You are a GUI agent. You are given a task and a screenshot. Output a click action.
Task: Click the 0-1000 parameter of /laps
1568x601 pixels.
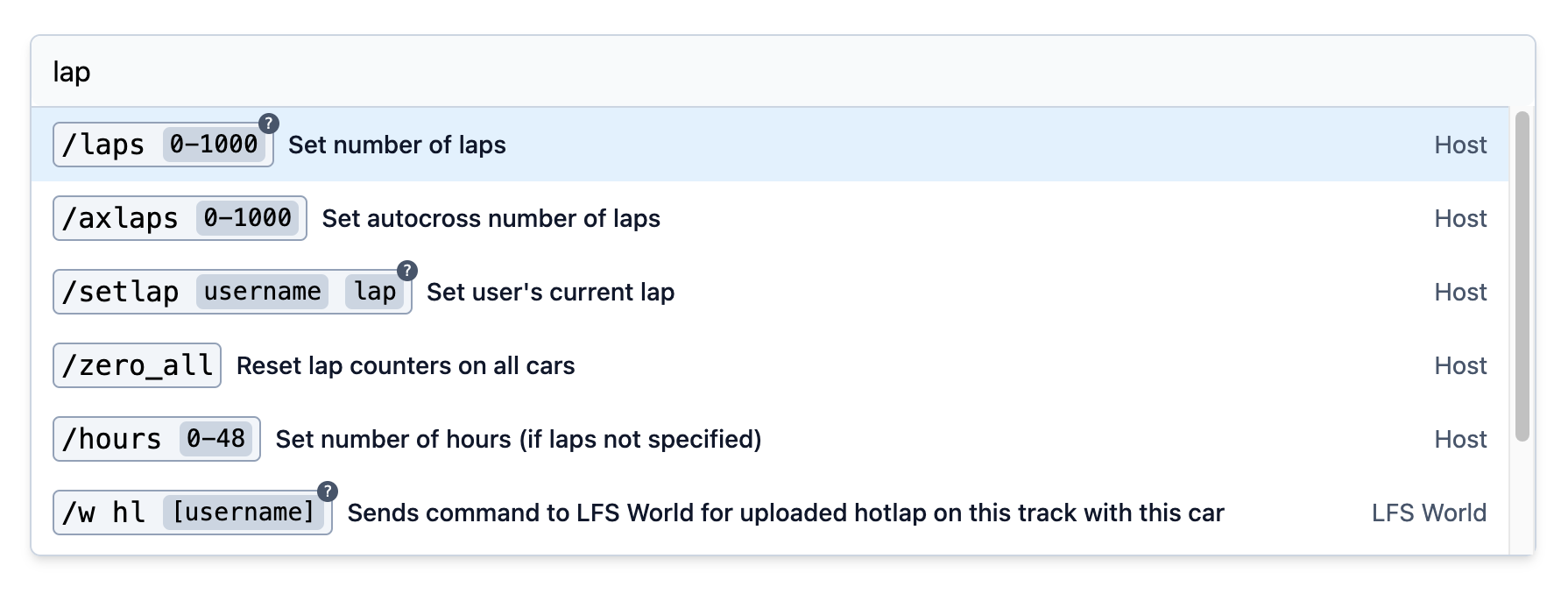(214, 145)
